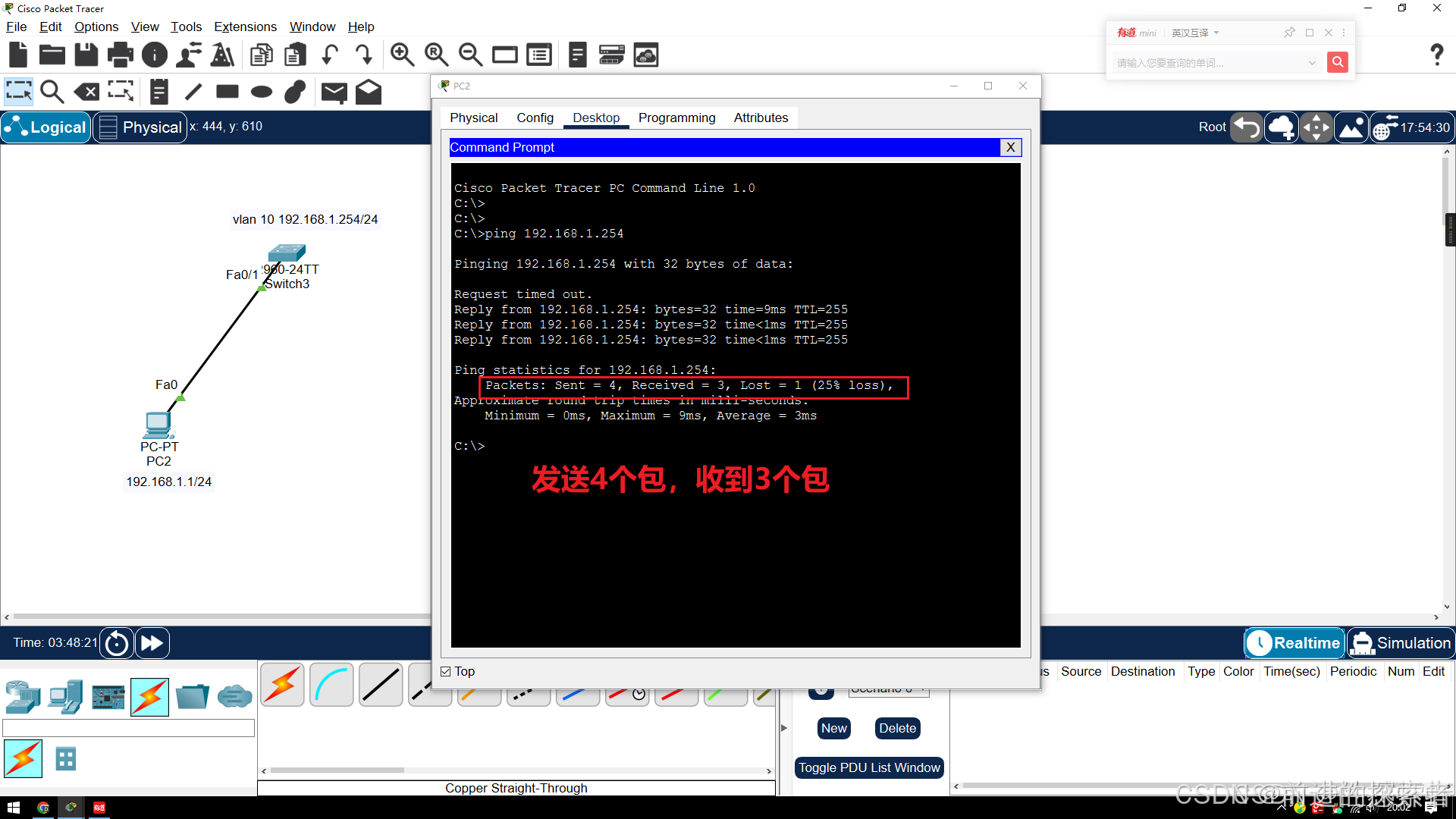The image size is (1456, 819).
Task: Add a simple PDU envelope
Action: 334,92
